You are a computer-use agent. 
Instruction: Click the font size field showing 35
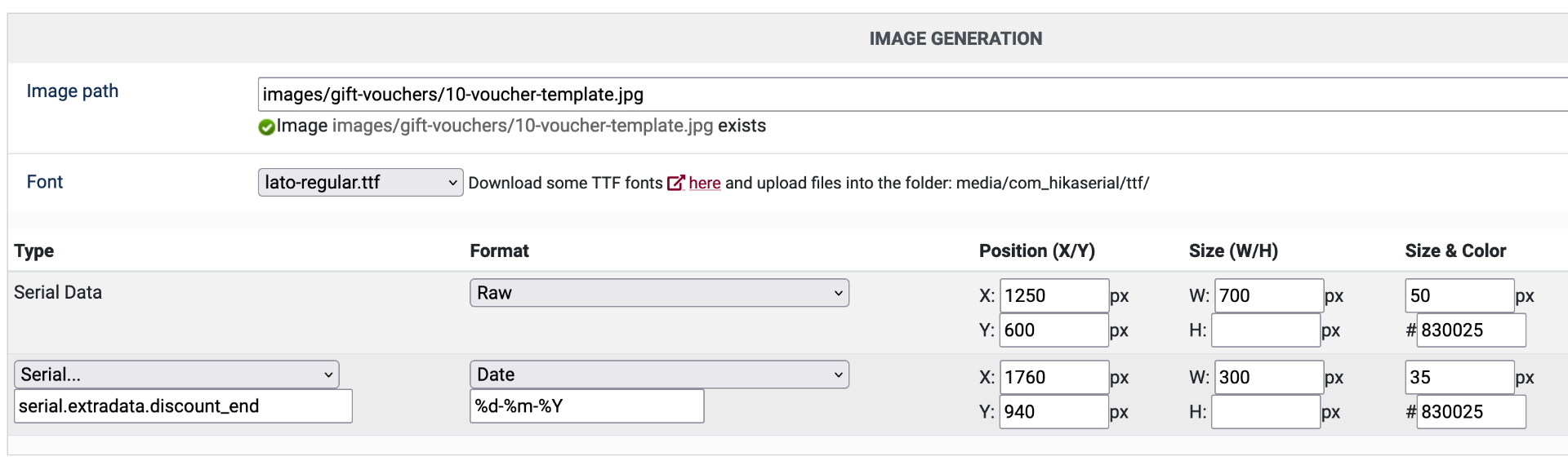1459,377
